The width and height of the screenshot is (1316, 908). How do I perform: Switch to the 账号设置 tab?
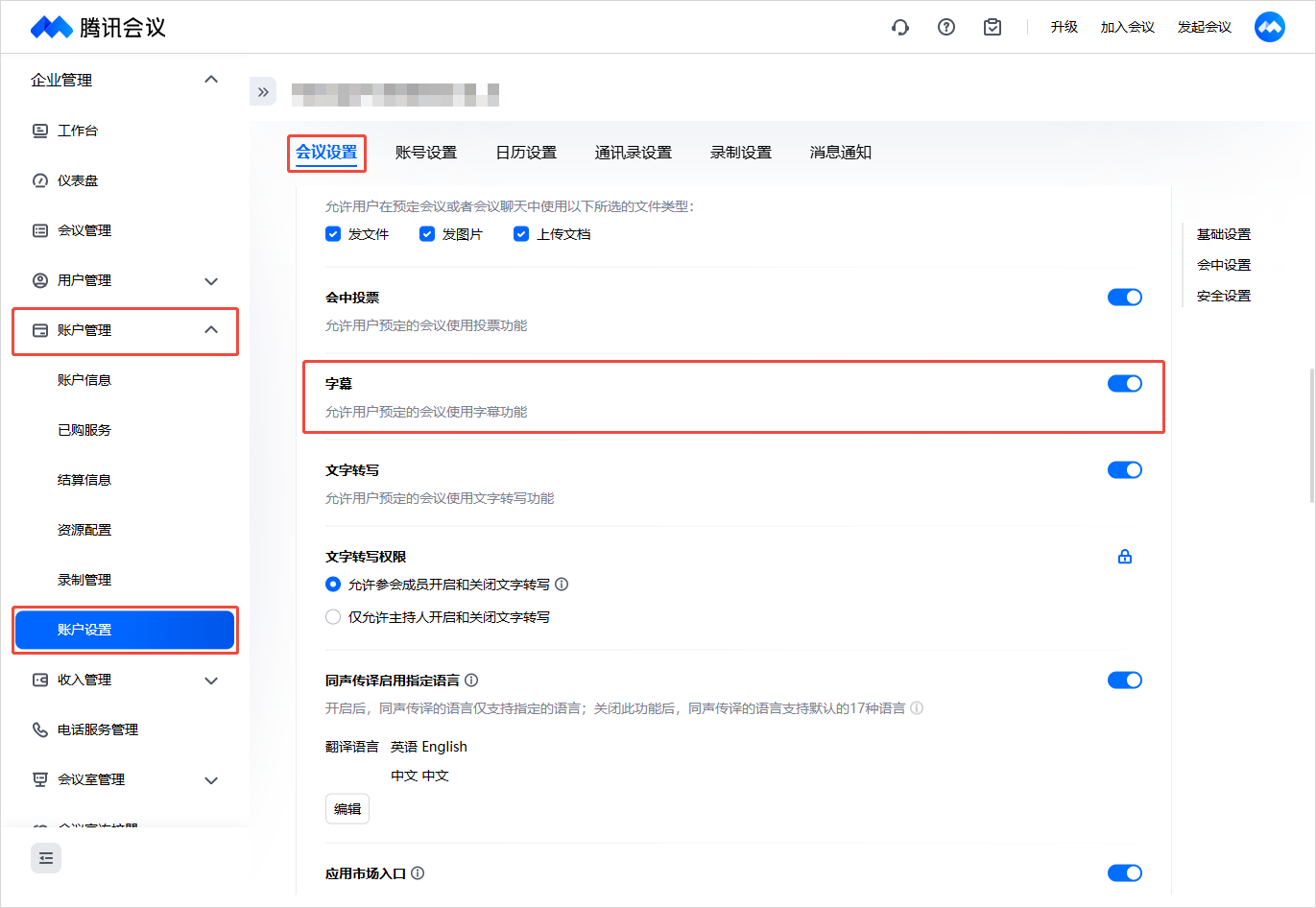point(426,153)
